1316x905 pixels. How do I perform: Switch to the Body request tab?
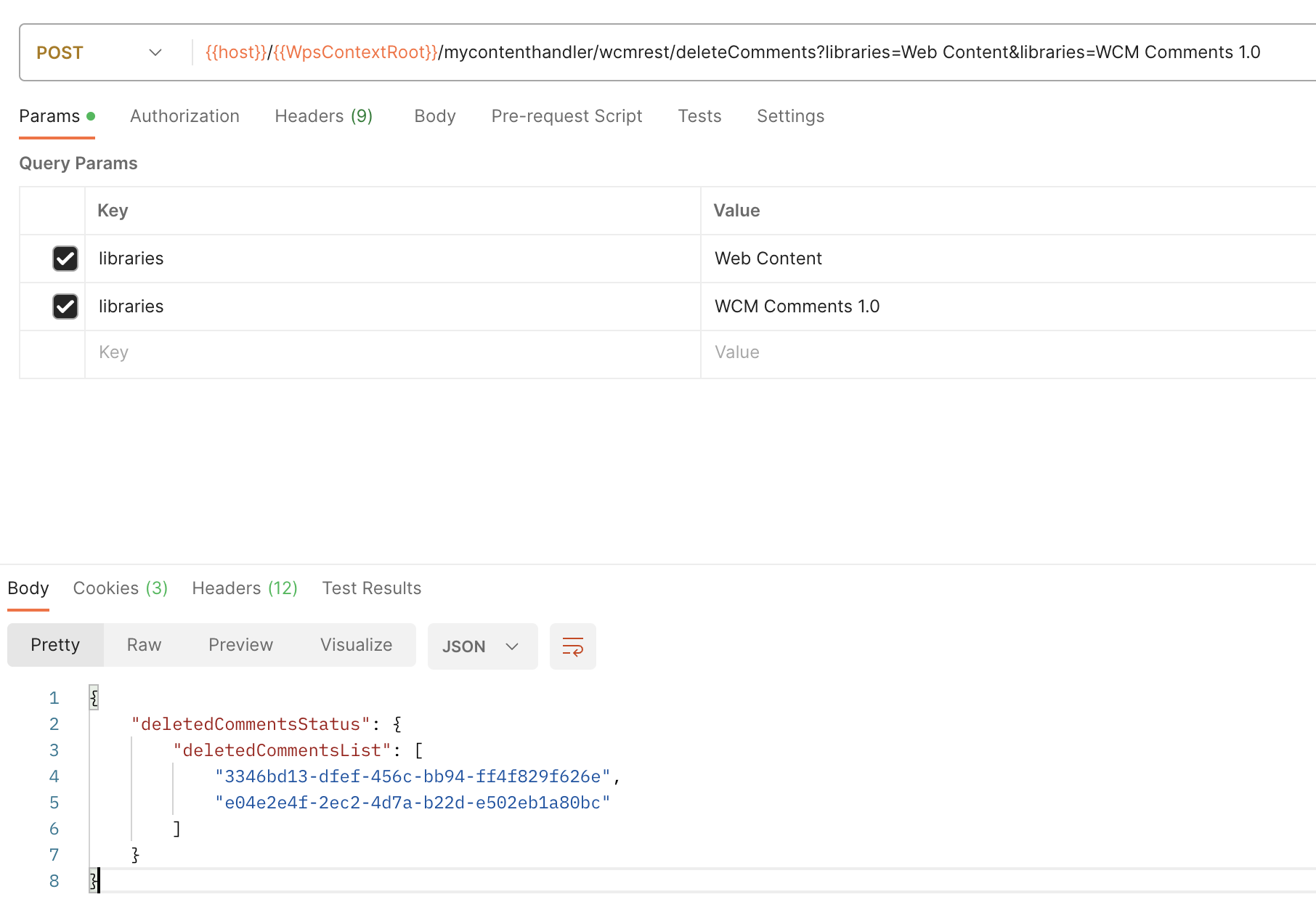434,116
